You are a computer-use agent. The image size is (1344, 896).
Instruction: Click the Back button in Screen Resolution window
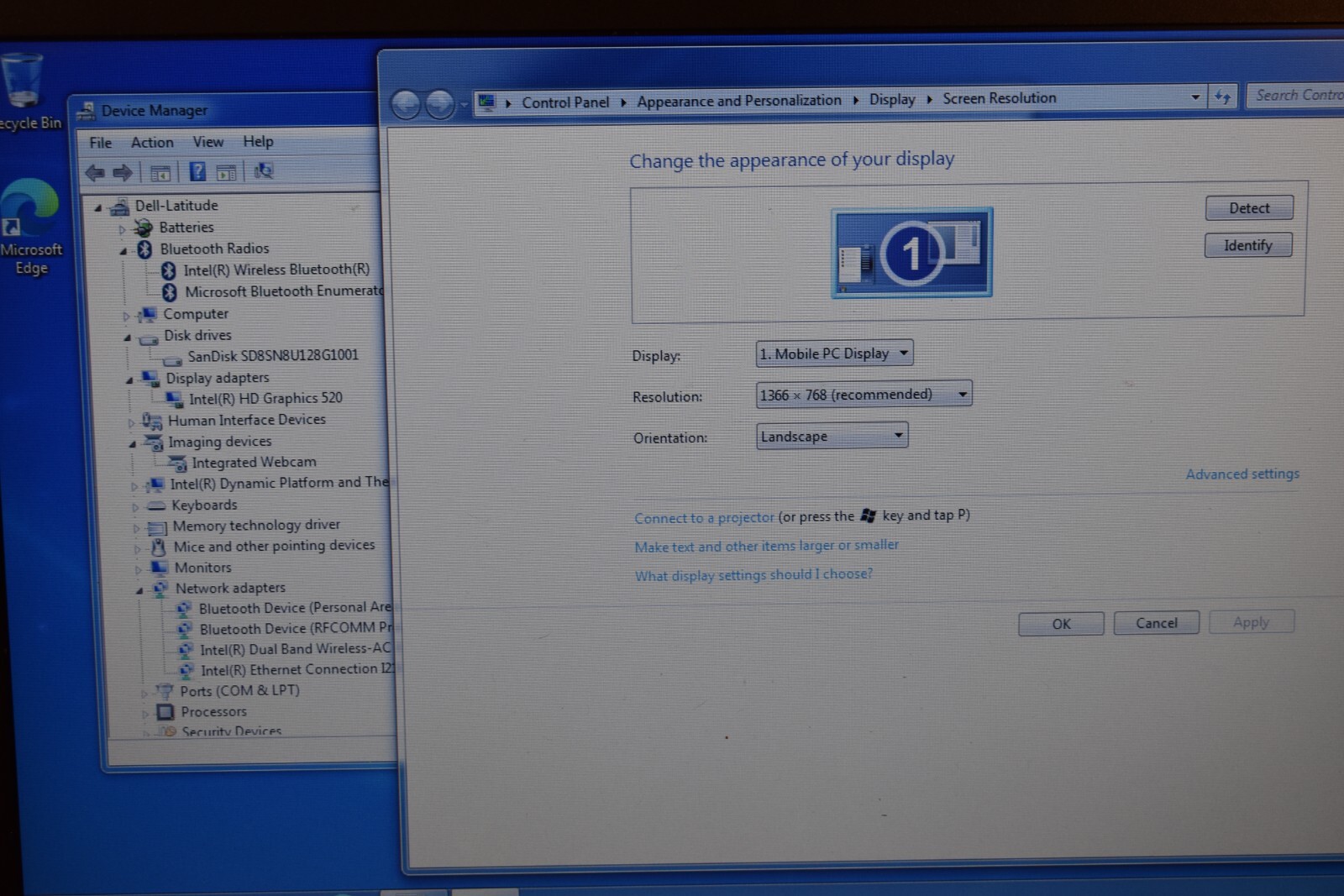[x=406, y=105]
